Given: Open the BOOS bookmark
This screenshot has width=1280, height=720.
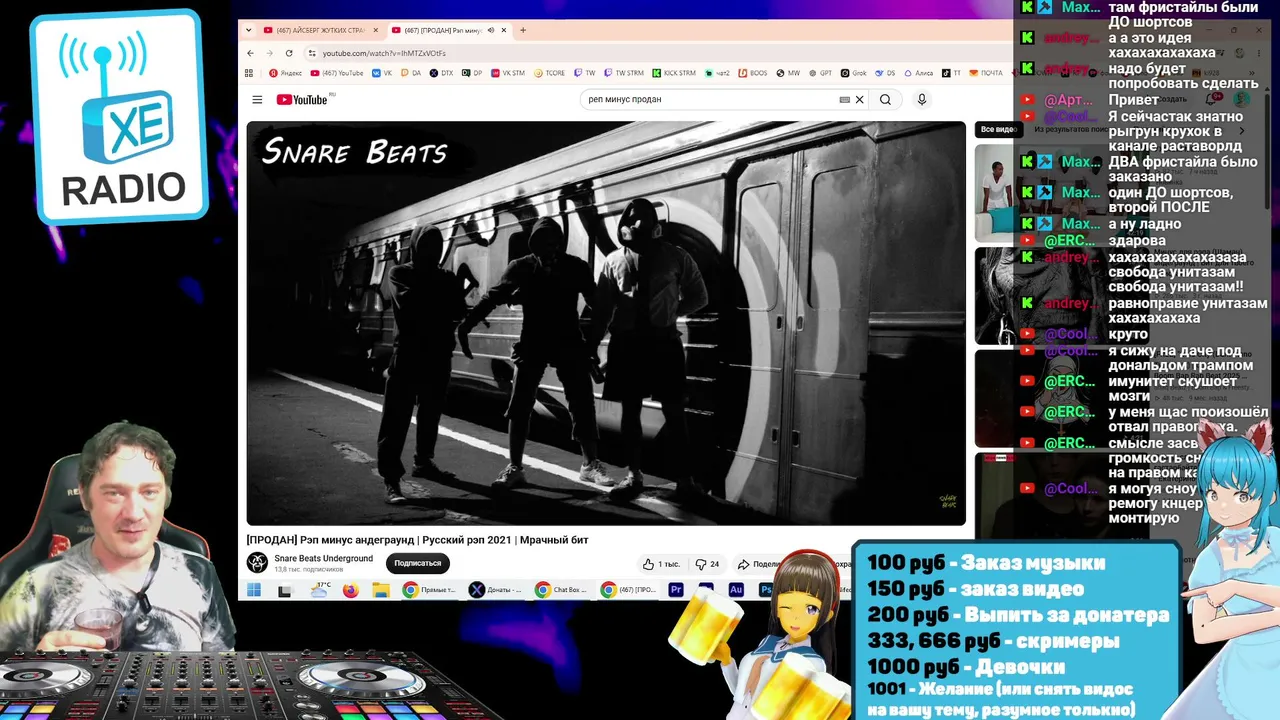Looking at the screenshot, I should click(753, 73).
